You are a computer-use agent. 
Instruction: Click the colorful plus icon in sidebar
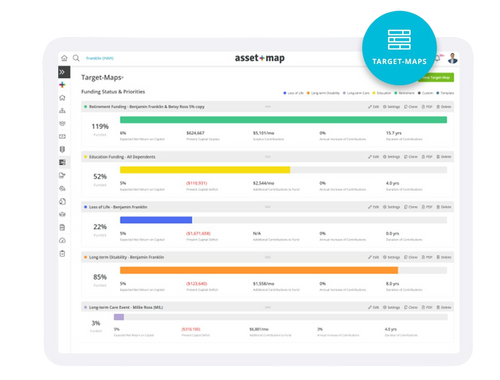(62, 85)
